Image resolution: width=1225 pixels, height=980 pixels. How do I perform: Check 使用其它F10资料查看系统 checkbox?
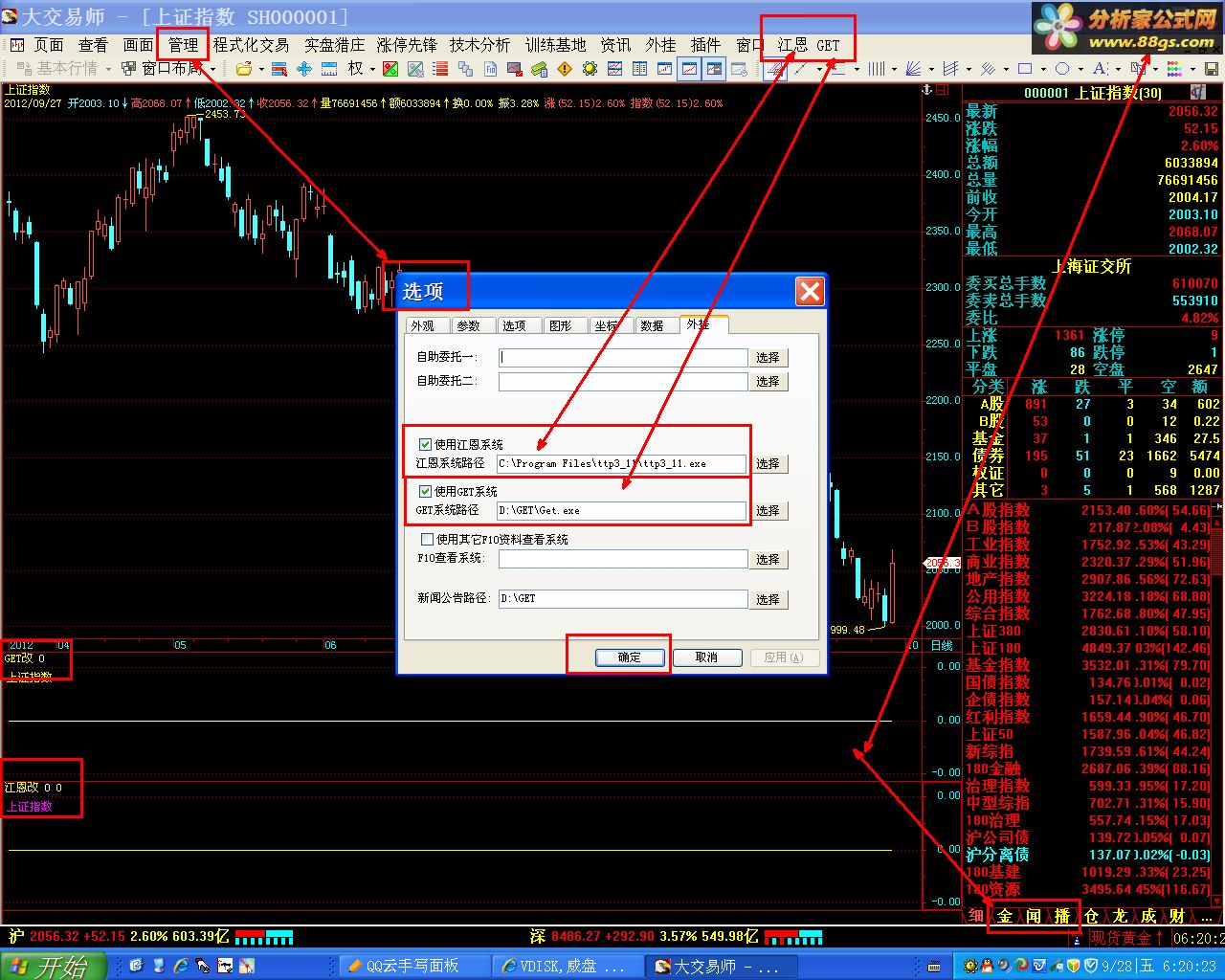[427, 539]
